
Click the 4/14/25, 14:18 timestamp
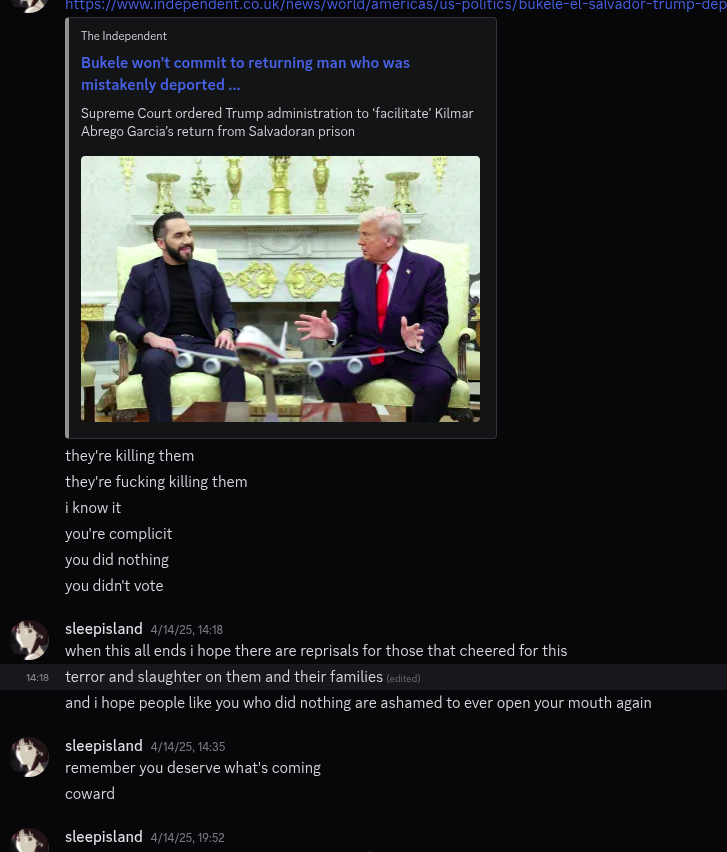(187, 630)
